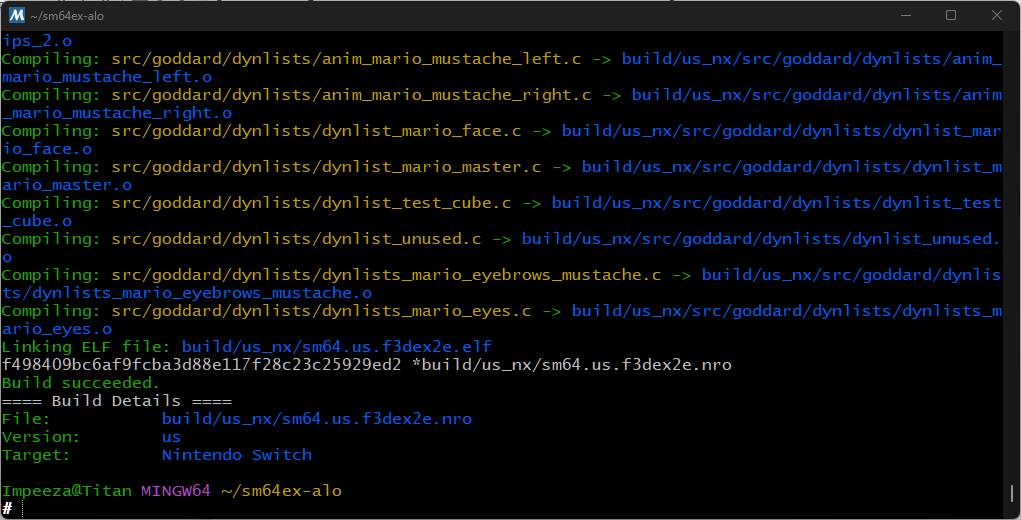Click the dynlist_test_cube.c source path
The height and width of the screenshot is (520, 1021).
pos(311,203)
